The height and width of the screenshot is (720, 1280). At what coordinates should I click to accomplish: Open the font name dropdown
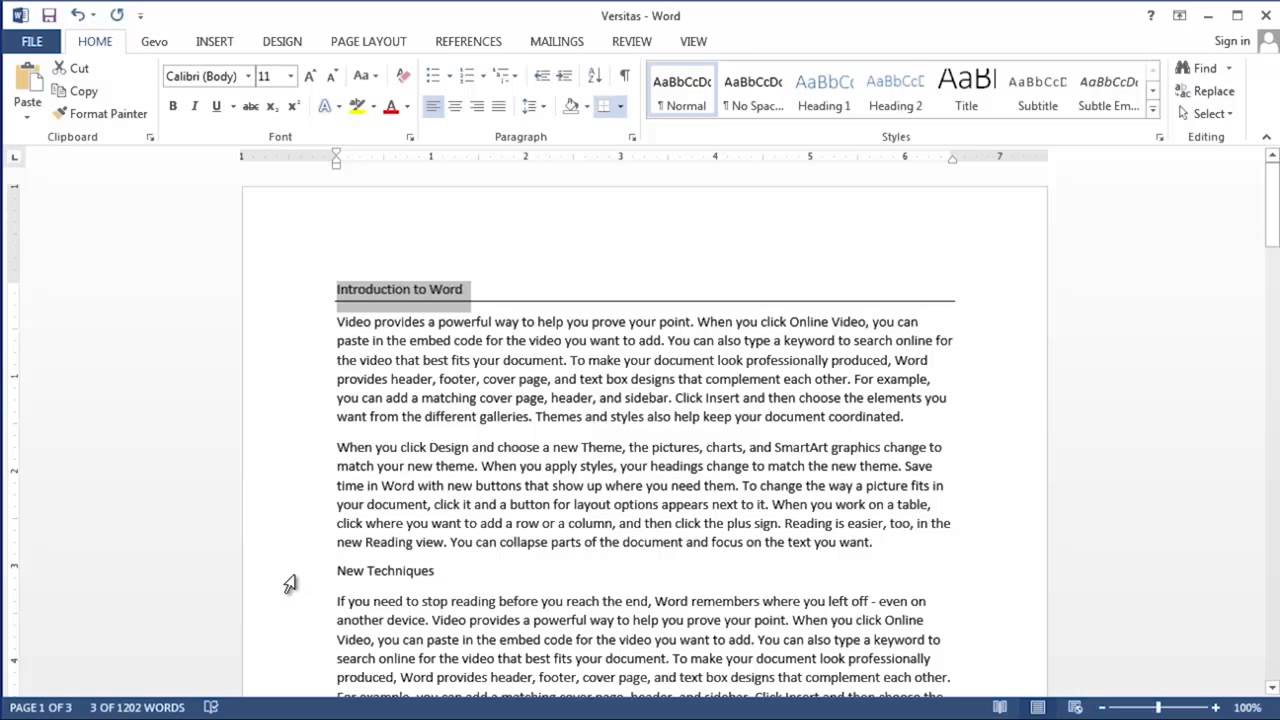coord(248,76)
